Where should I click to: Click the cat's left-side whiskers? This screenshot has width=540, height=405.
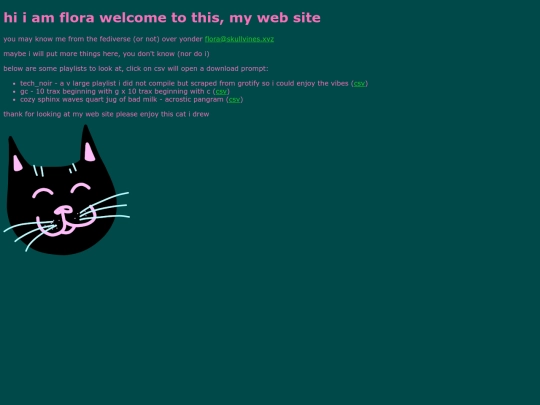(30, 234)
